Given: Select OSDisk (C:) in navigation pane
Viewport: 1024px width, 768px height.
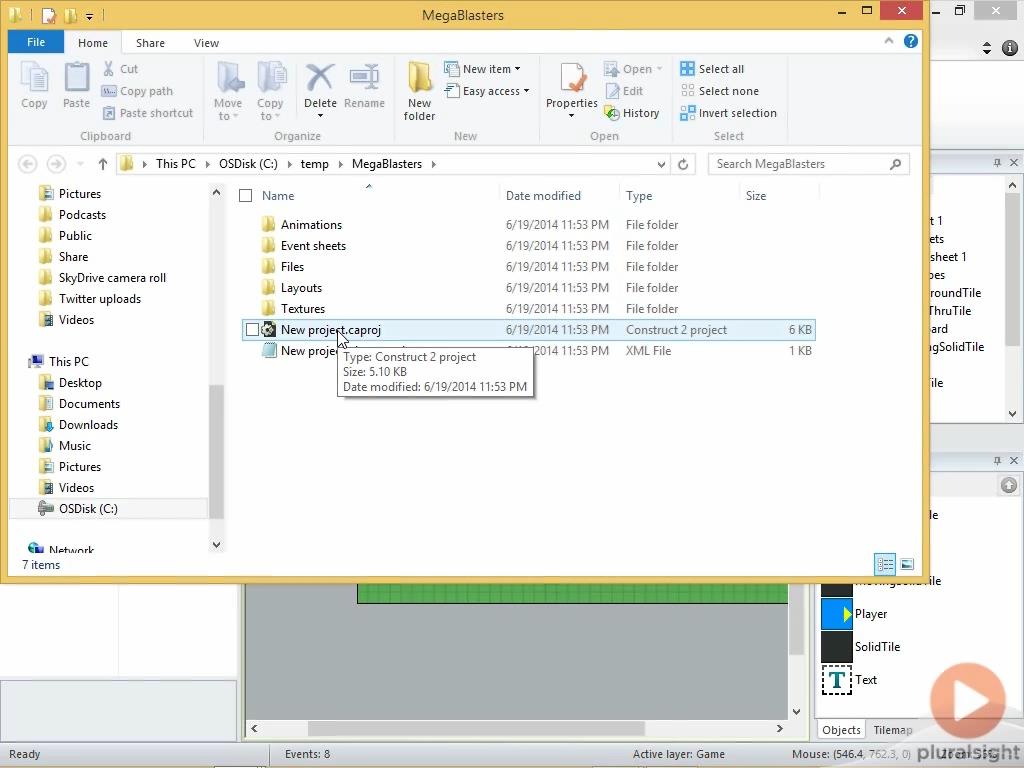Looking at the screenshot, I should 88,508.
